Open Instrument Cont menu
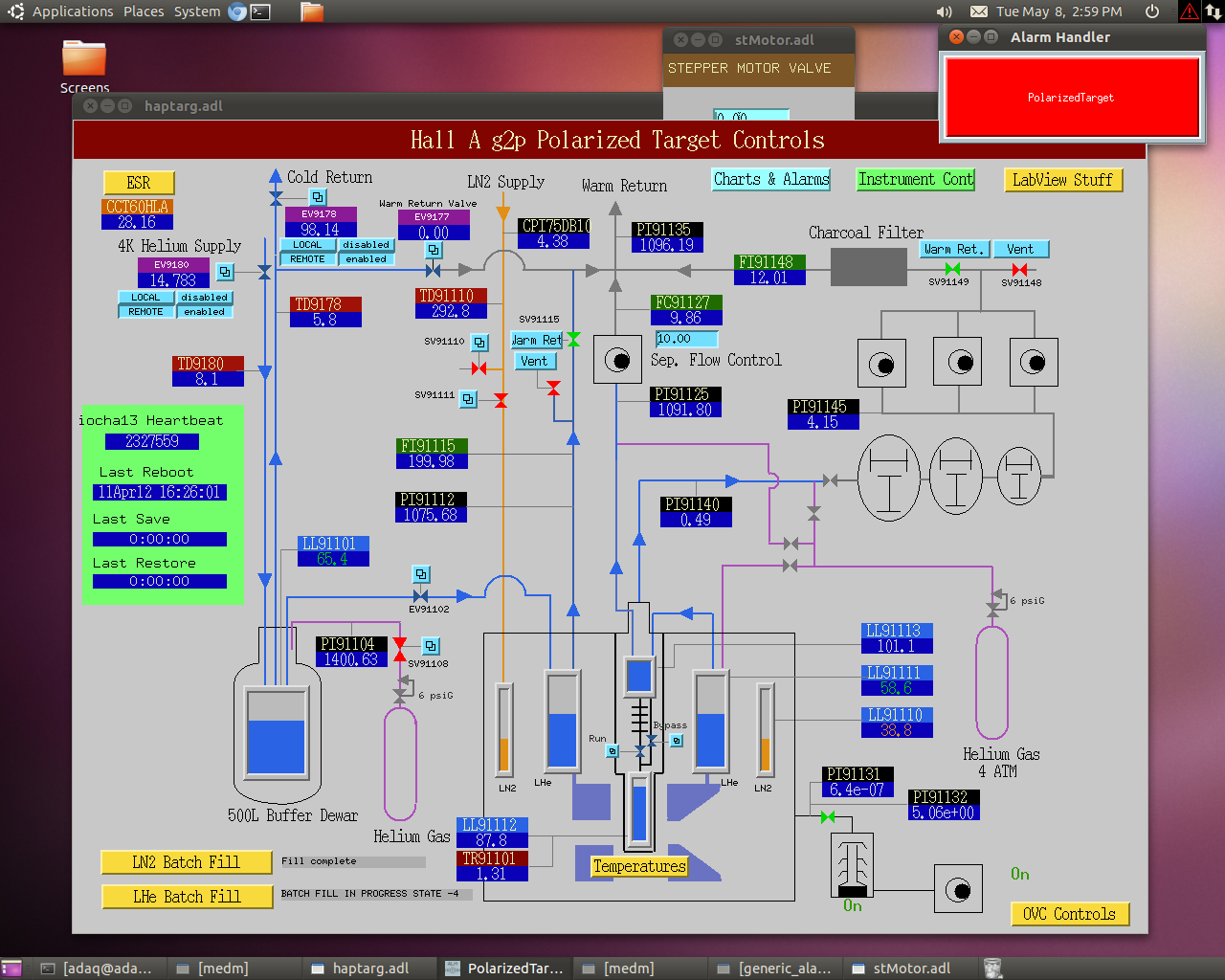1225x980 pixels. 915,179
